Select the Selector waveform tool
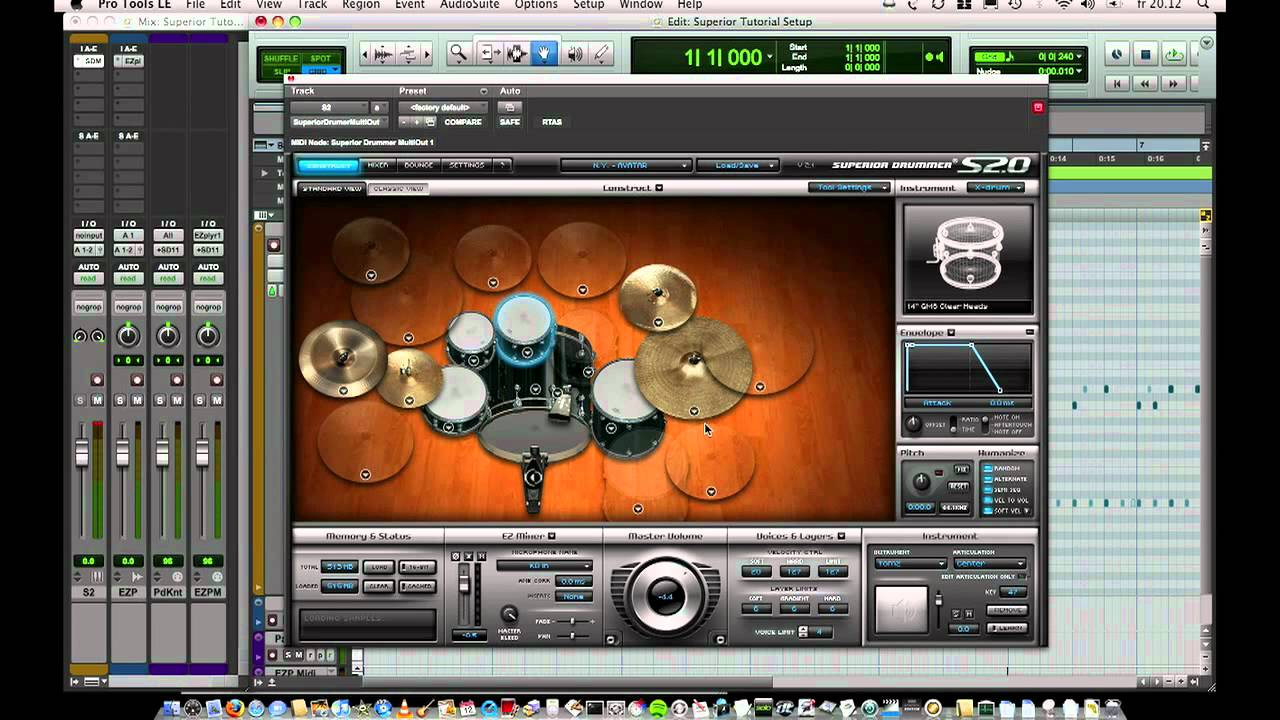The image size is (1280, 720). point(516,54)
